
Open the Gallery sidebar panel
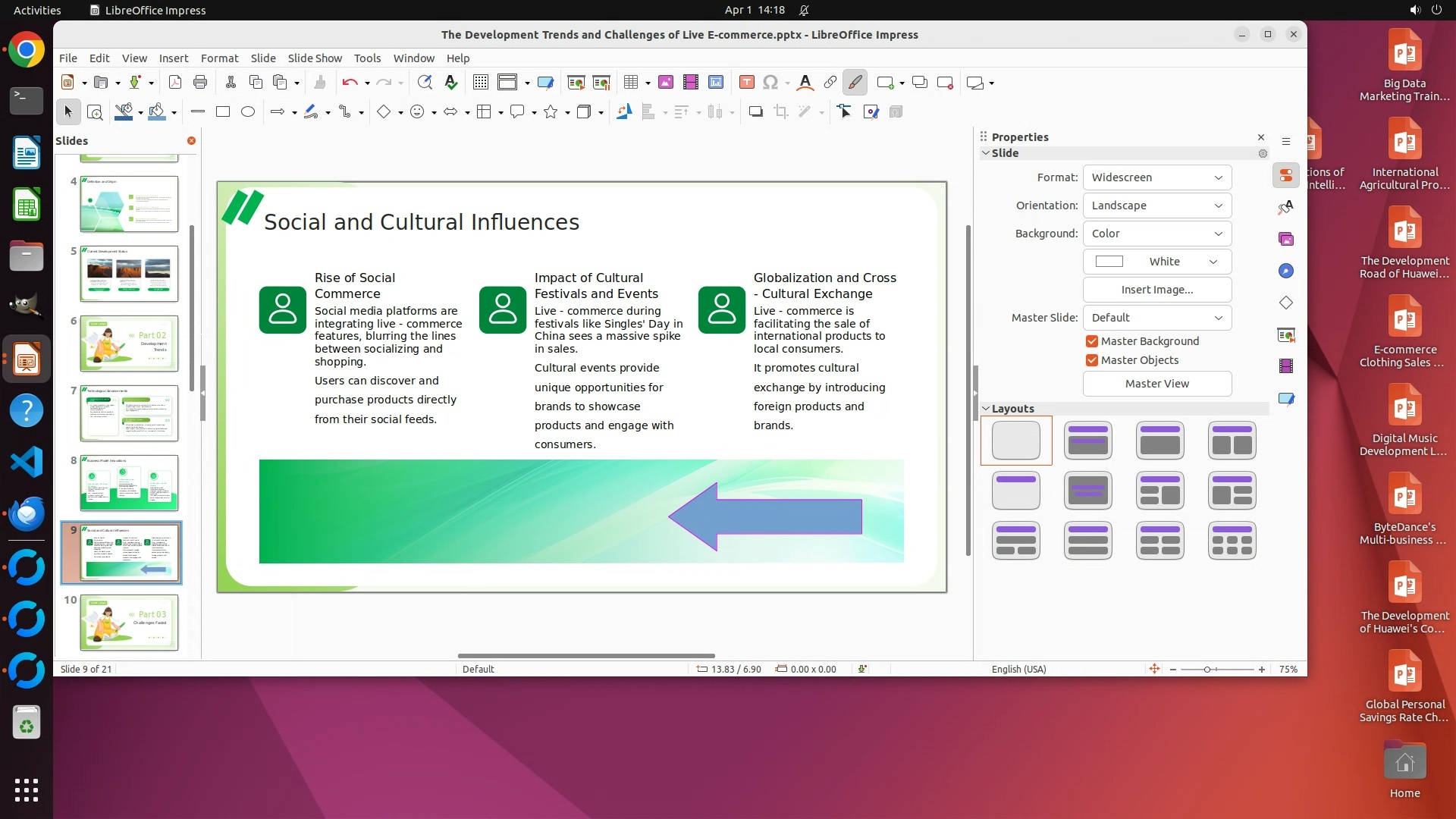(1286, 240)
